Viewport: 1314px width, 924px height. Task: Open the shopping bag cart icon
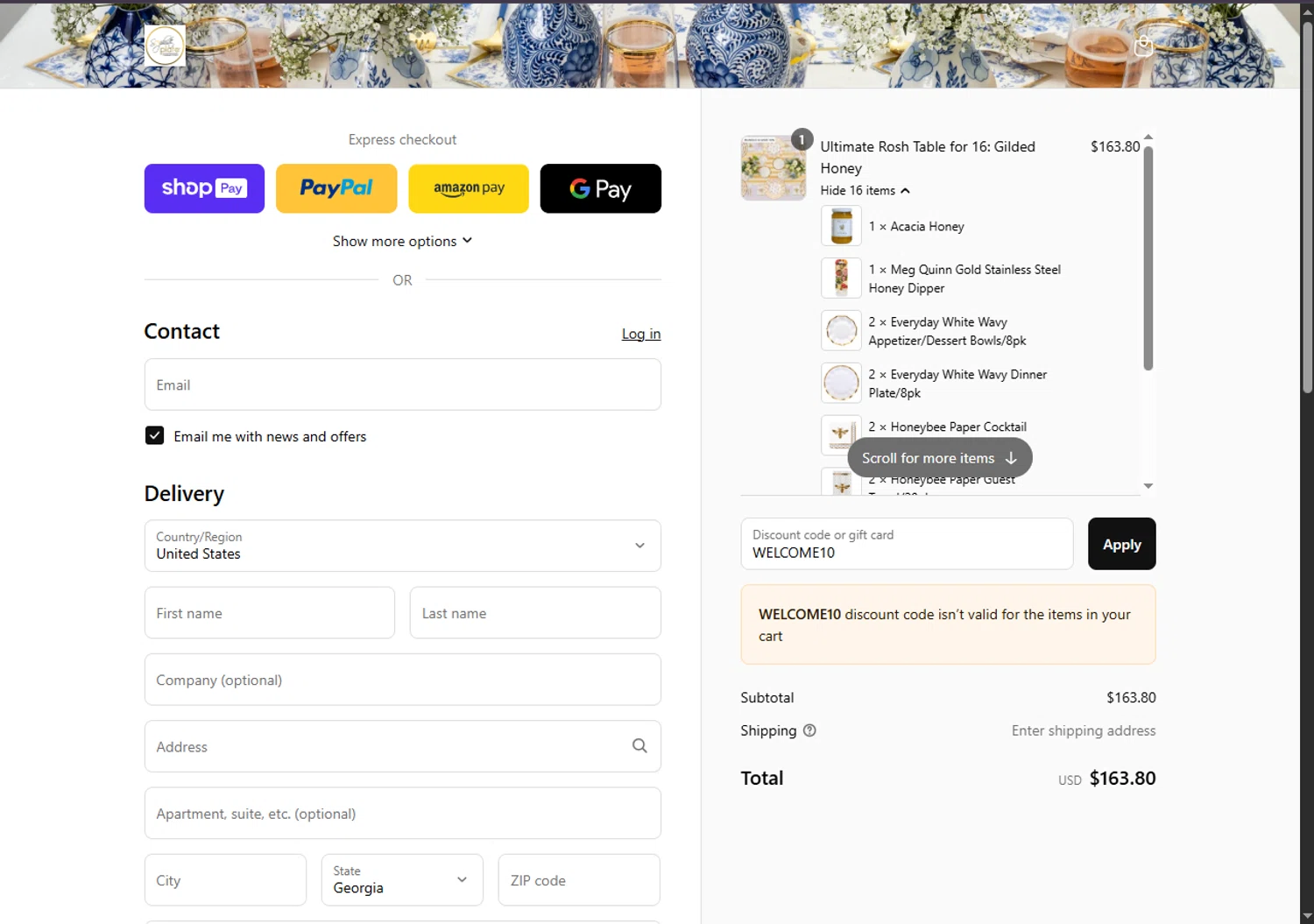[1143, 46]
